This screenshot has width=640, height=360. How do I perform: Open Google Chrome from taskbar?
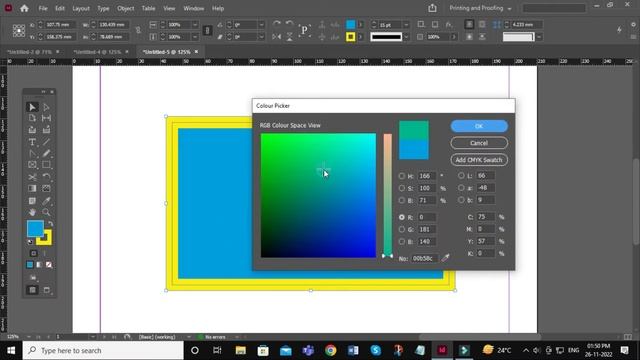pyautogui.click(x=331, y=350)
